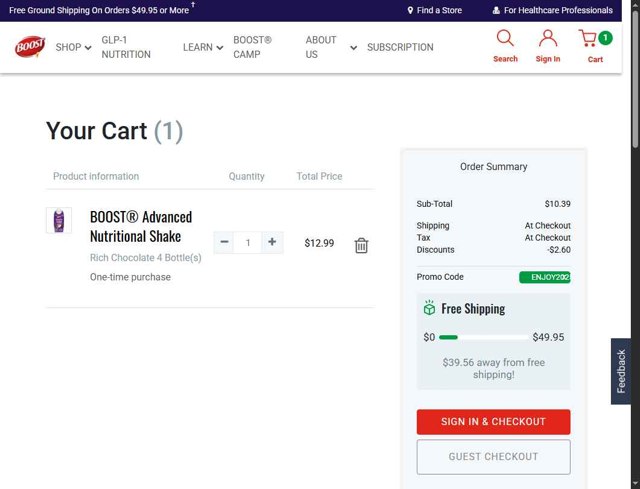
Task: Click the Free Shipping box icon
Action: point(429,308)
